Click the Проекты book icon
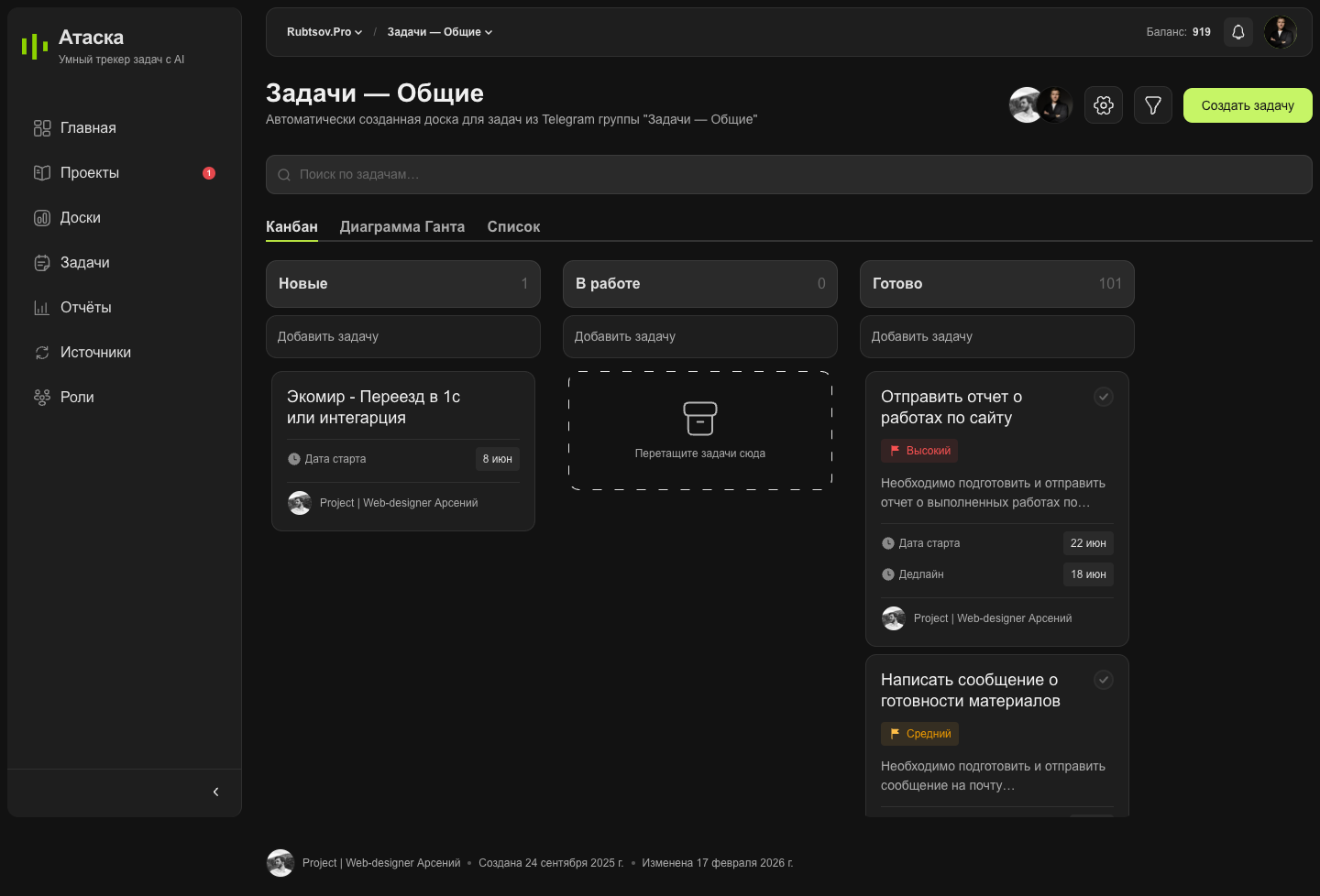 click(x=42, y=173)
